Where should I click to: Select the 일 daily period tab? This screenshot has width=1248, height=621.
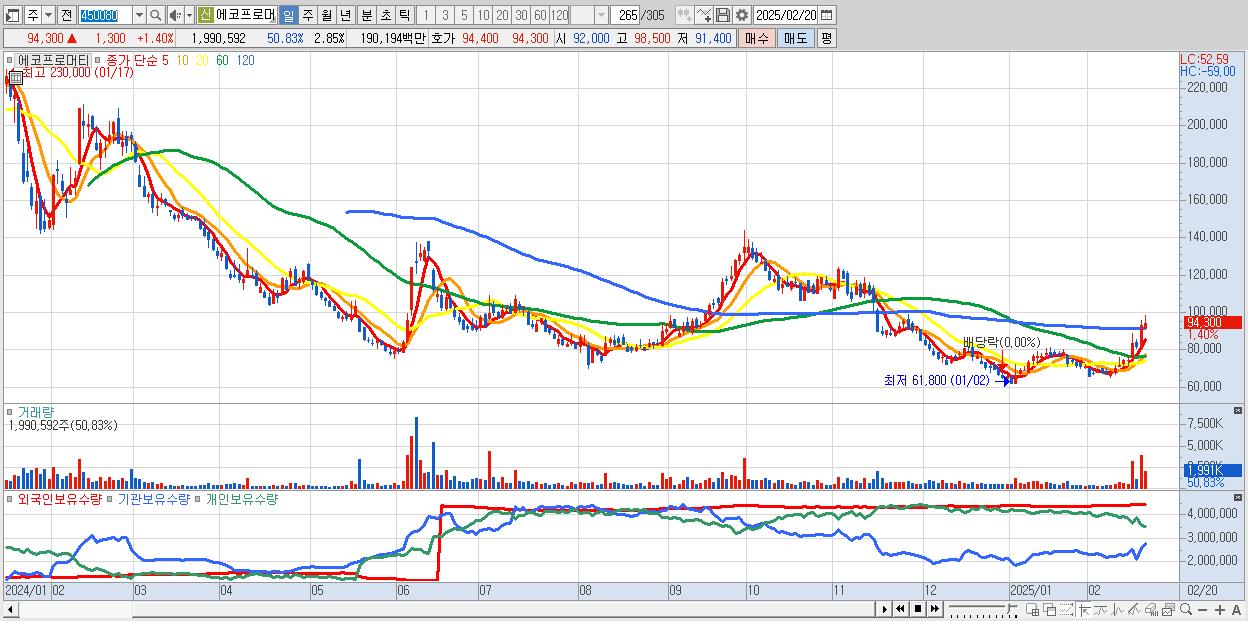(288, 15)
